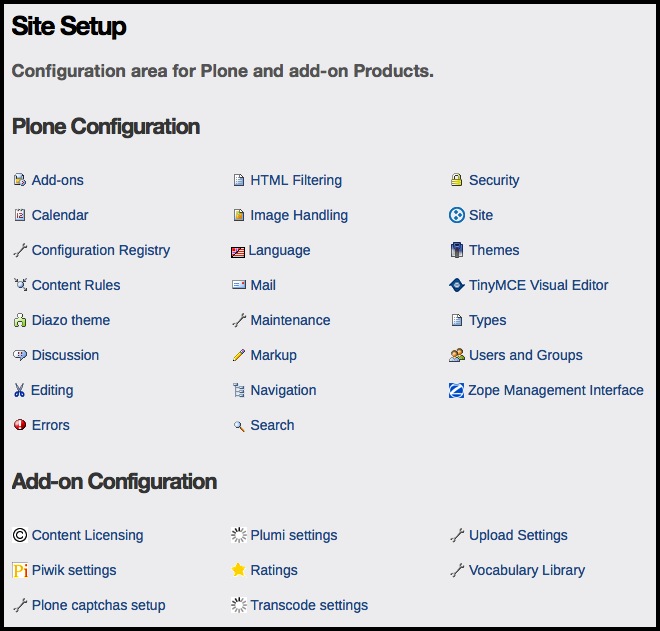Click the Users and Groups people icon
The height and width of the screenshot is (631, 660).
pos(456,356)
